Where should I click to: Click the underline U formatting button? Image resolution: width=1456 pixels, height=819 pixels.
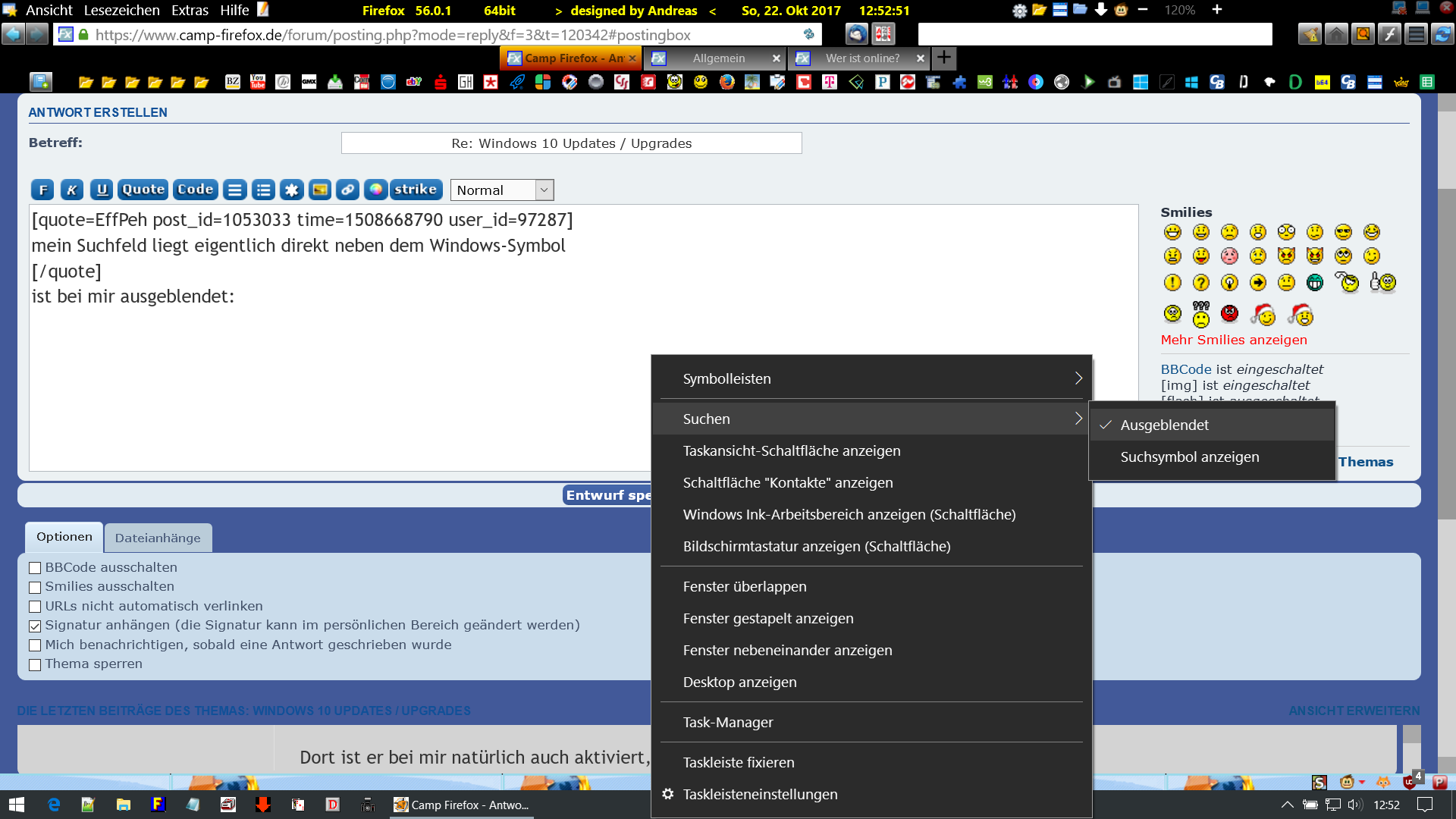point(102,190)
